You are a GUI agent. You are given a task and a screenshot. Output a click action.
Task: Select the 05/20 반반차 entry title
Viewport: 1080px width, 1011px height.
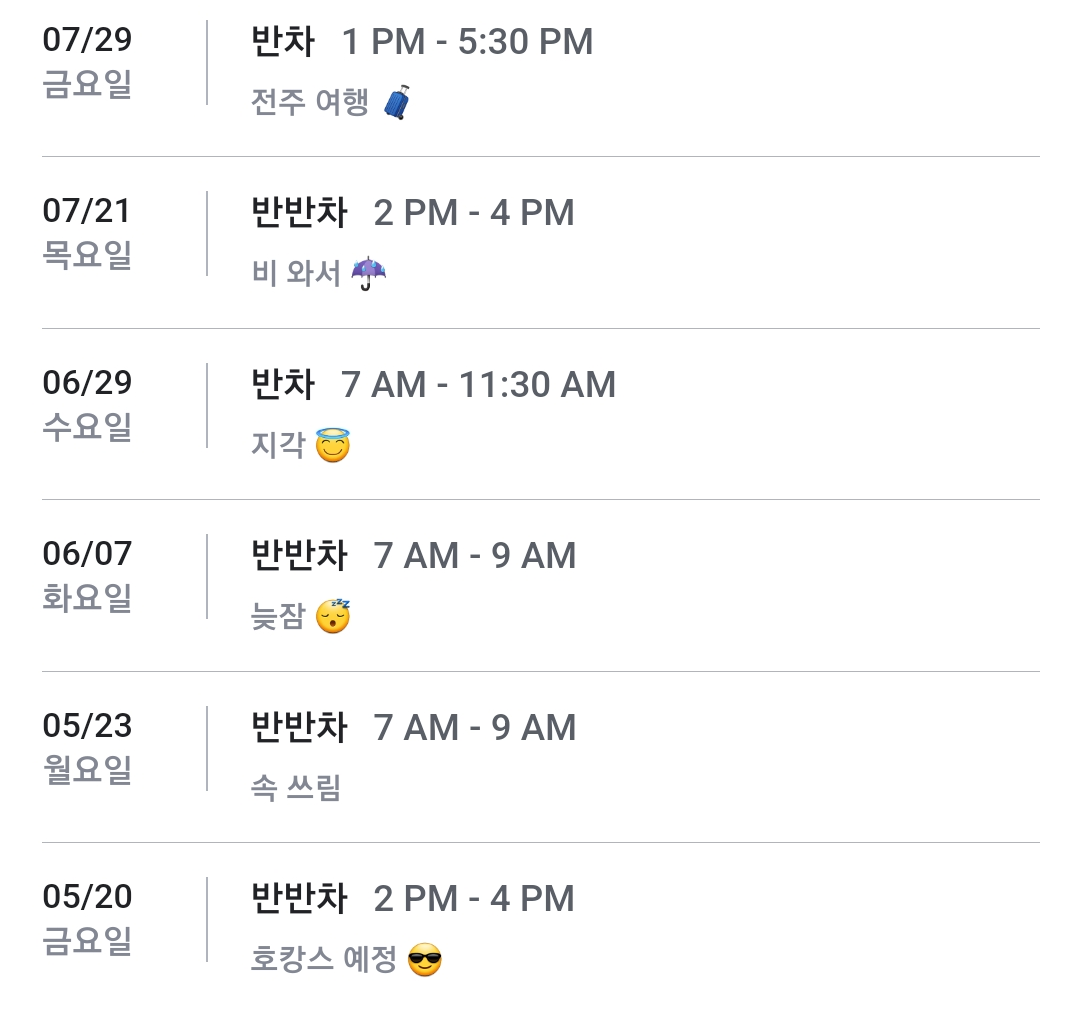coord(299,899)
